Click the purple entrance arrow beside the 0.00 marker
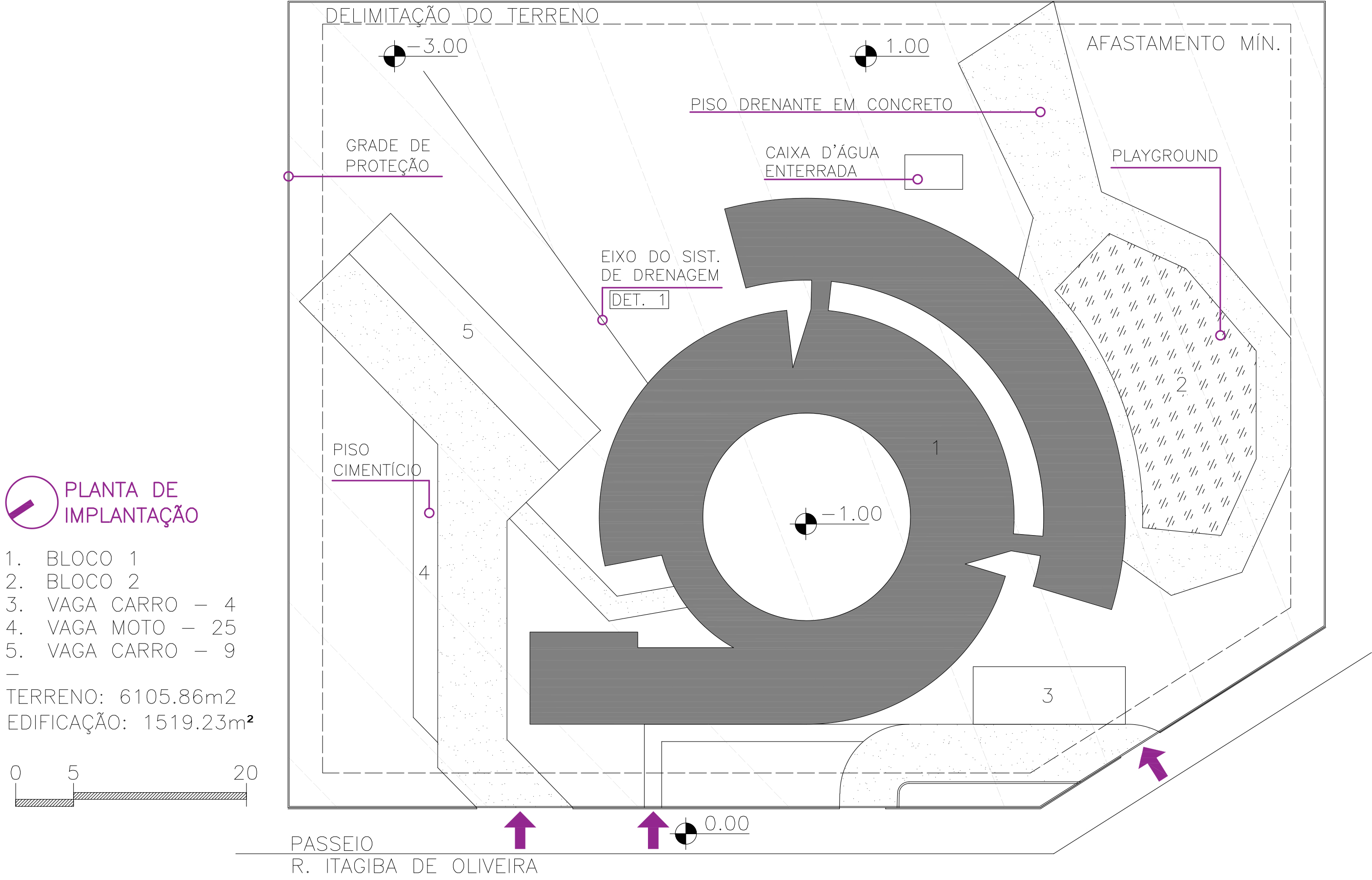This screenshot has width=1372, height=880. (x=653, y=830)
